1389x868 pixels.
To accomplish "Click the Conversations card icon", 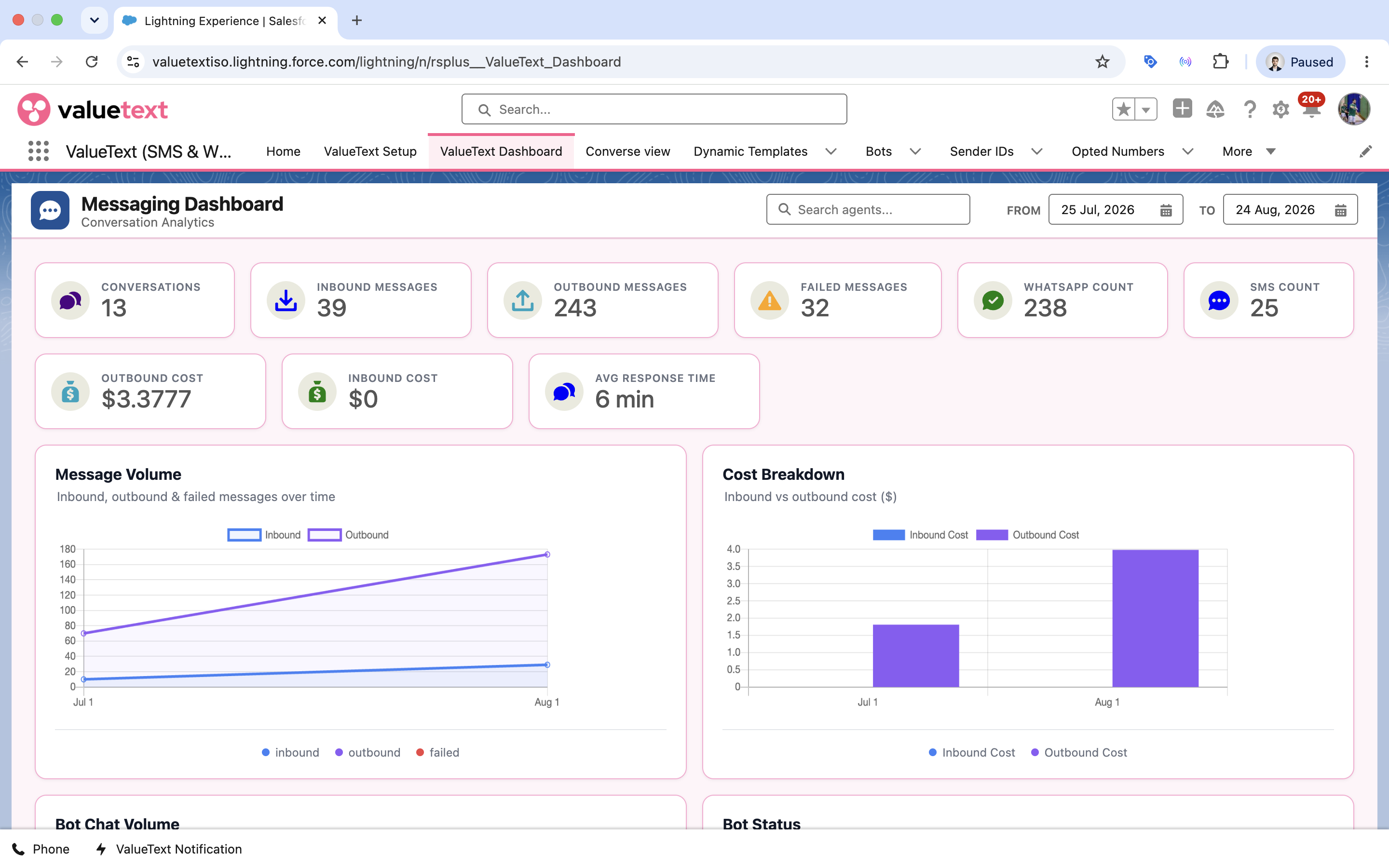I will pyautogui.click(x=70, y=300).
